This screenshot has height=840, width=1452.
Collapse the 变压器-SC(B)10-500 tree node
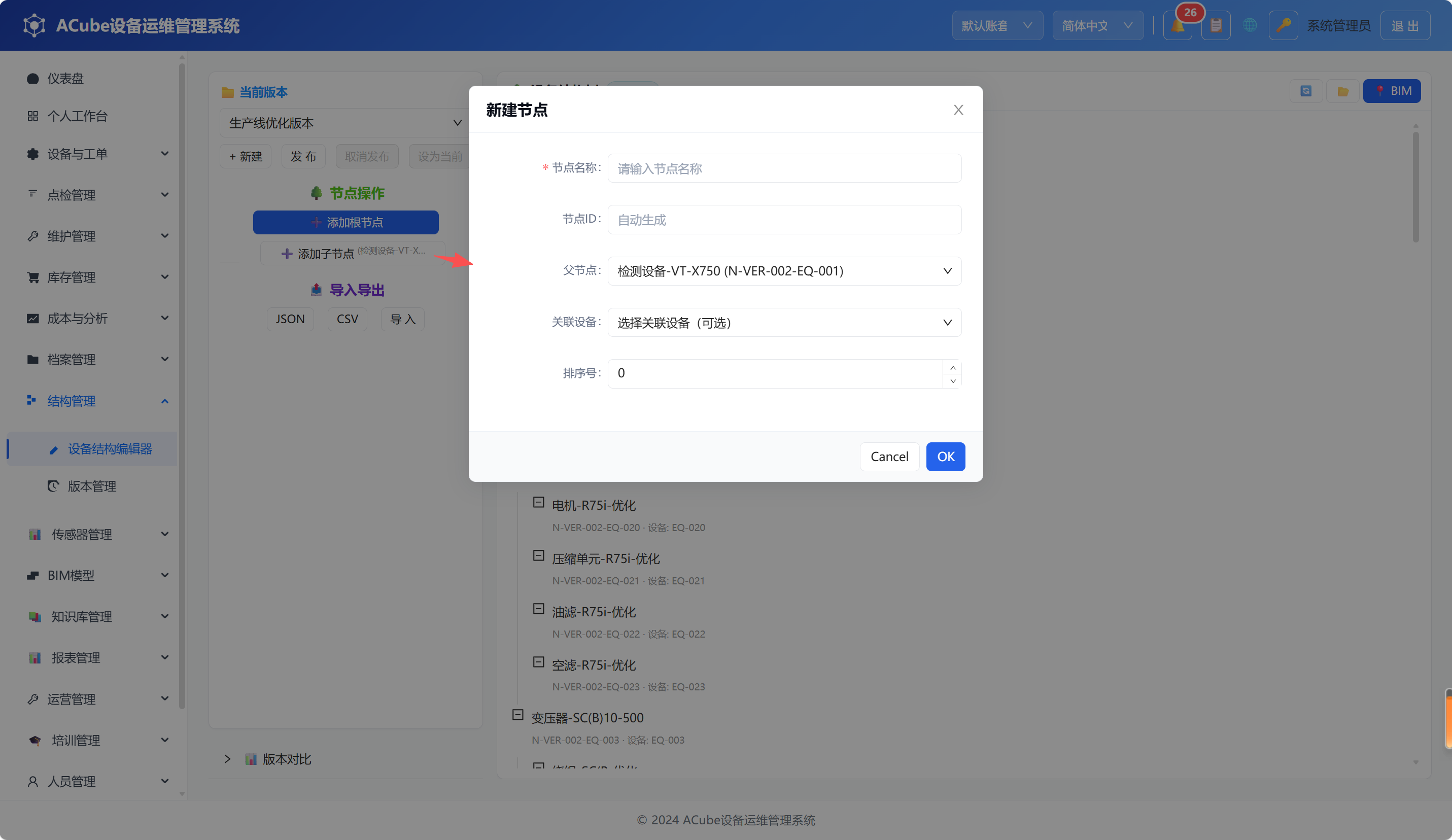517,715
